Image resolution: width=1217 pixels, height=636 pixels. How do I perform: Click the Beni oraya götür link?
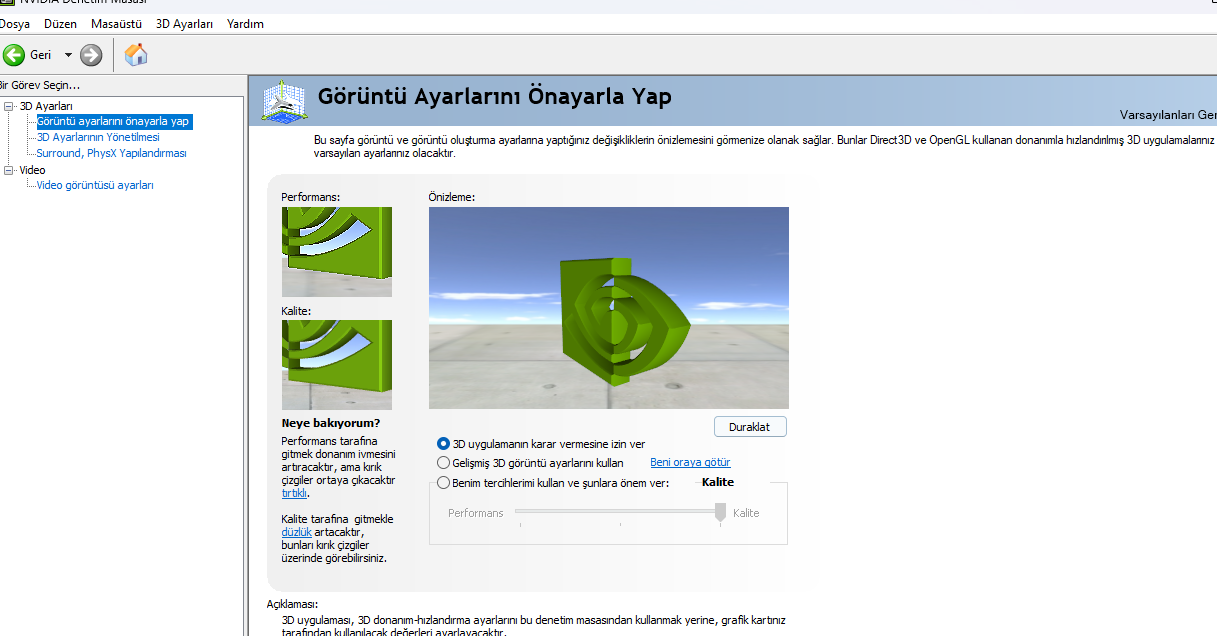pyautogui.click(x=690, y=462)
